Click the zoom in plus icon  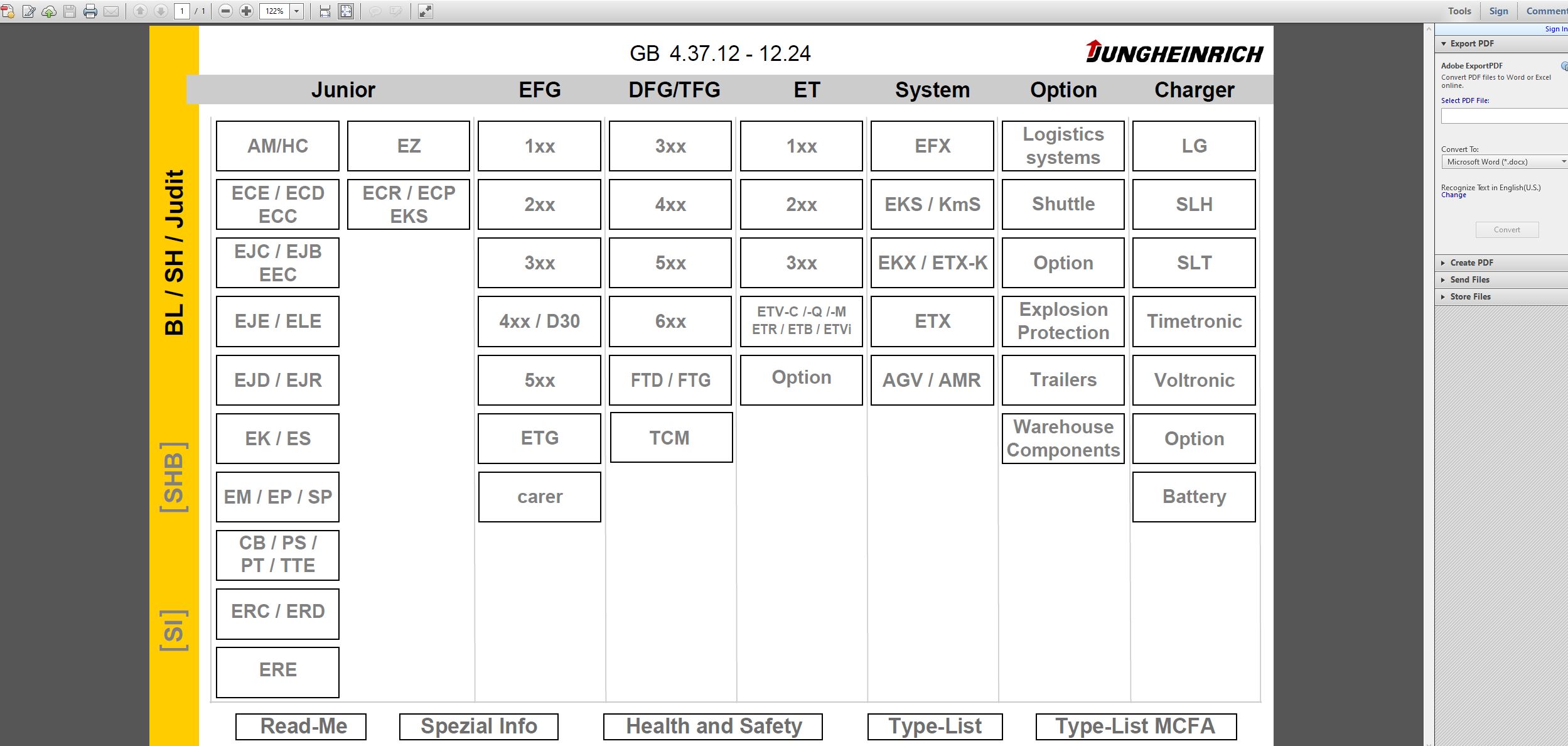coord(247,11)
